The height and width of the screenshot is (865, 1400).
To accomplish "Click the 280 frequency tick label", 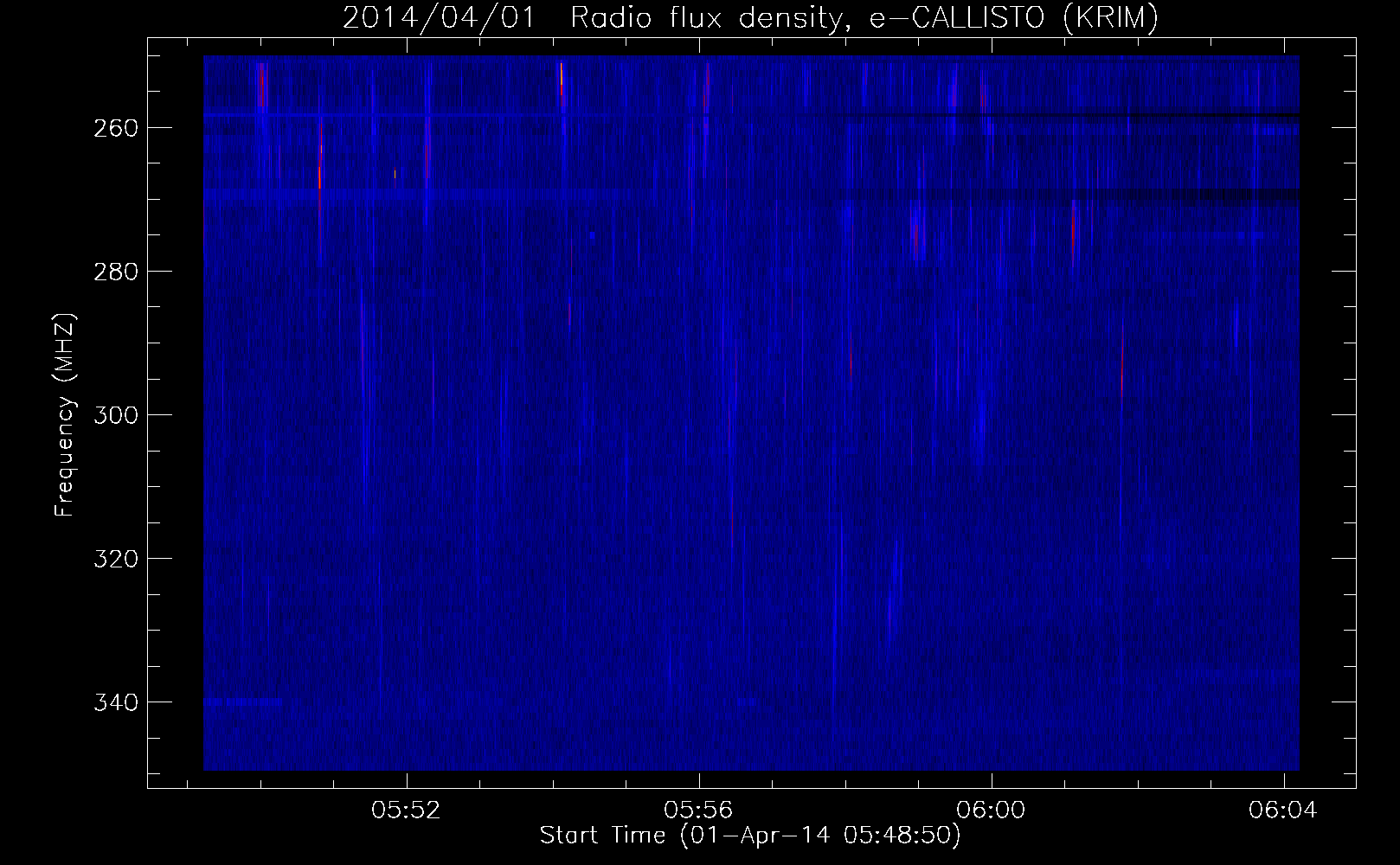I will tap(114, 272).
